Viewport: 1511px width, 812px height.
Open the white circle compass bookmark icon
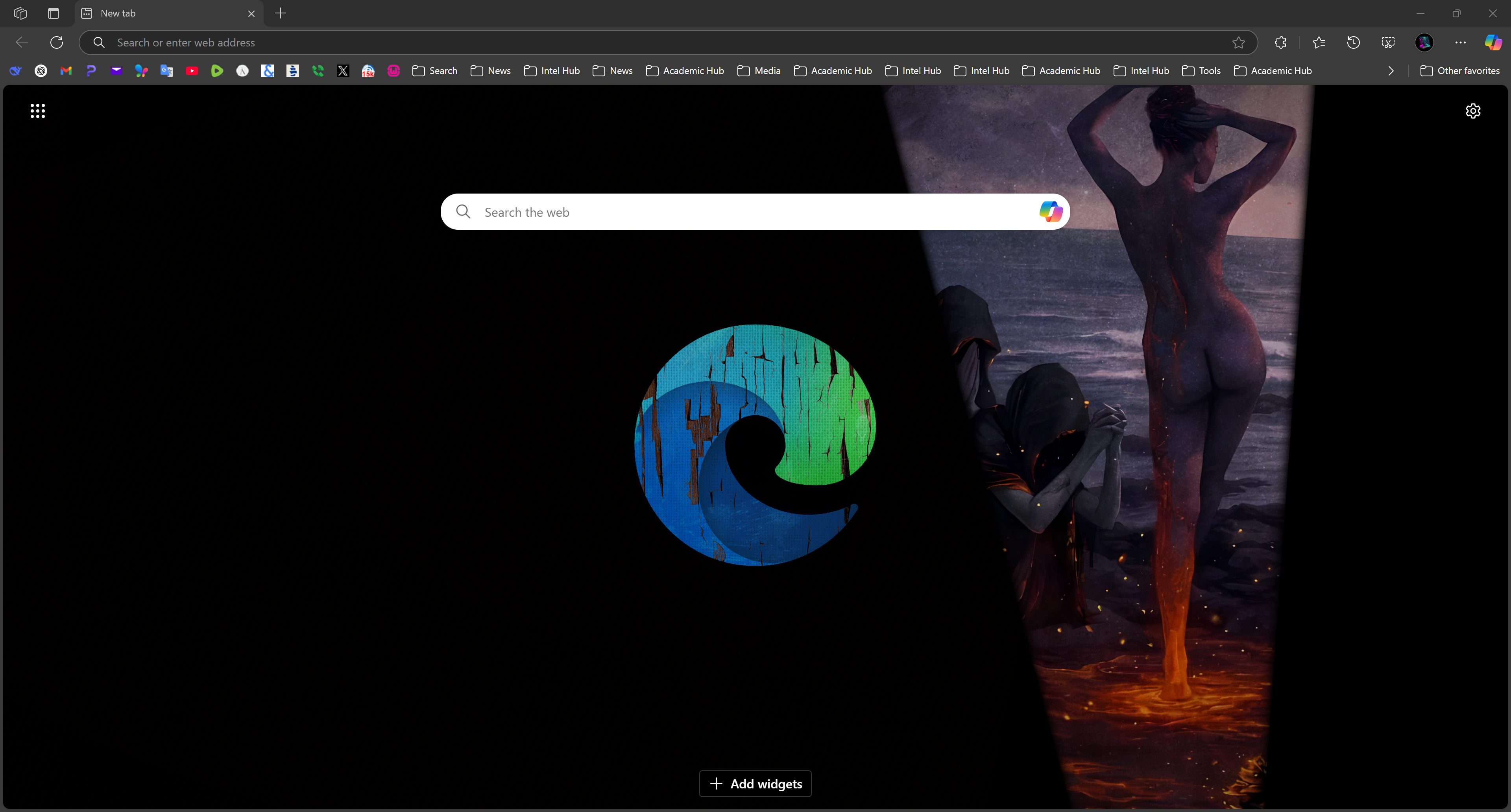point(242,71)
